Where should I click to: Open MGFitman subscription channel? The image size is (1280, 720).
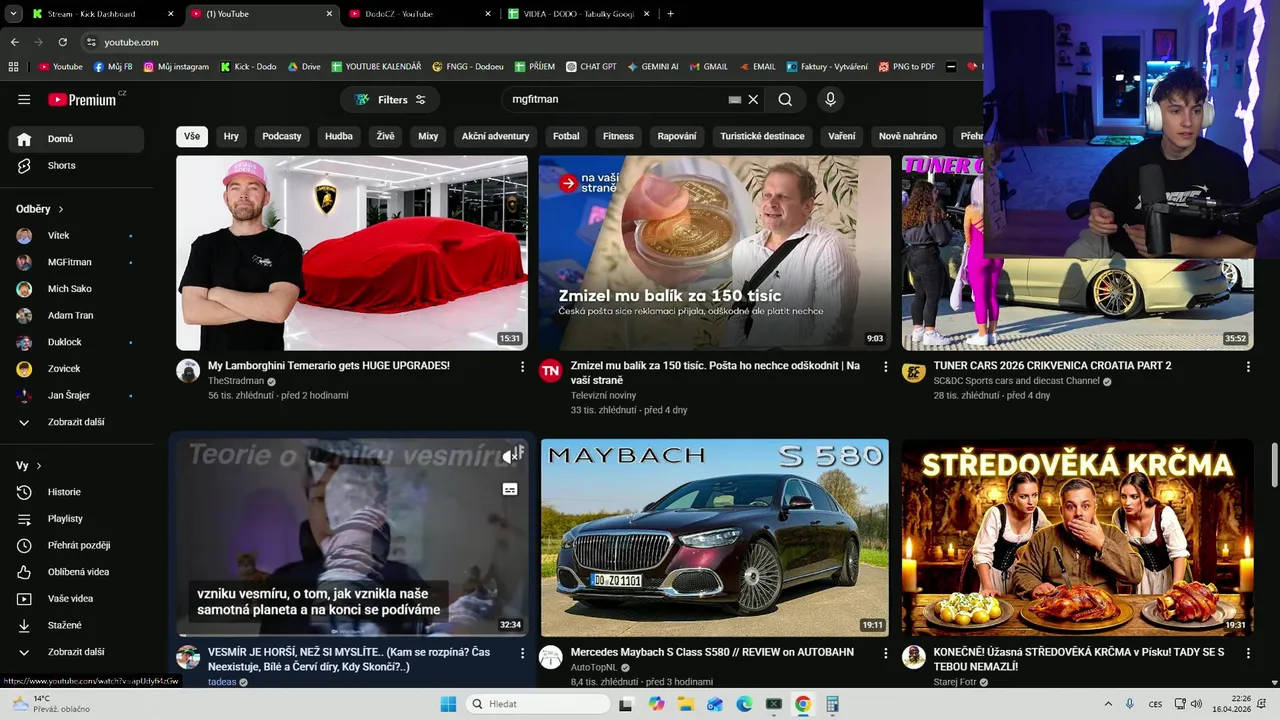tap(76, 262)
